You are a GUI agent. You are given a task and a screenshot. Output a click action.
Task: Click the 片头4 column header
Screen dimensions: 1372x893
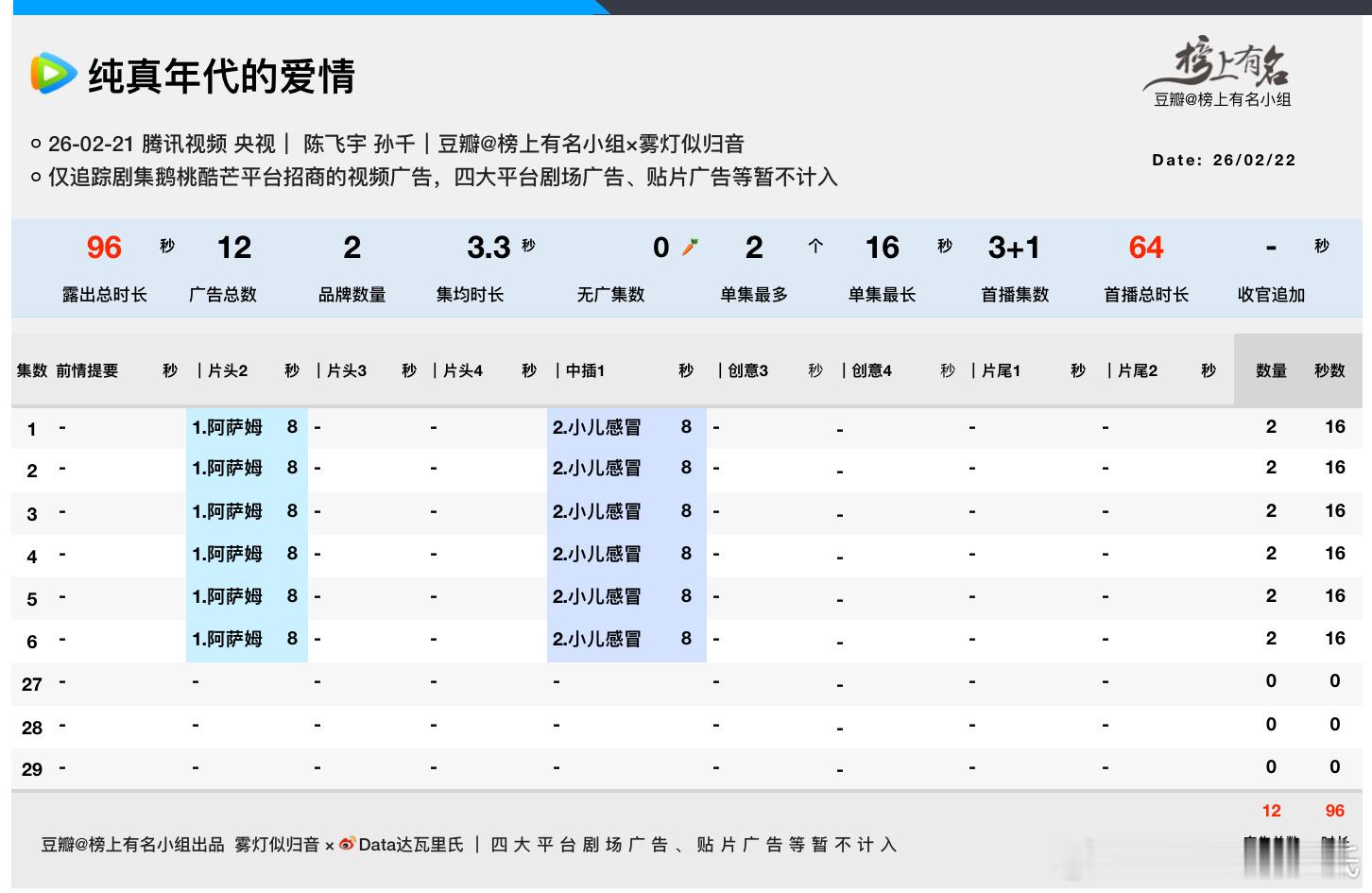pos(463,370)
